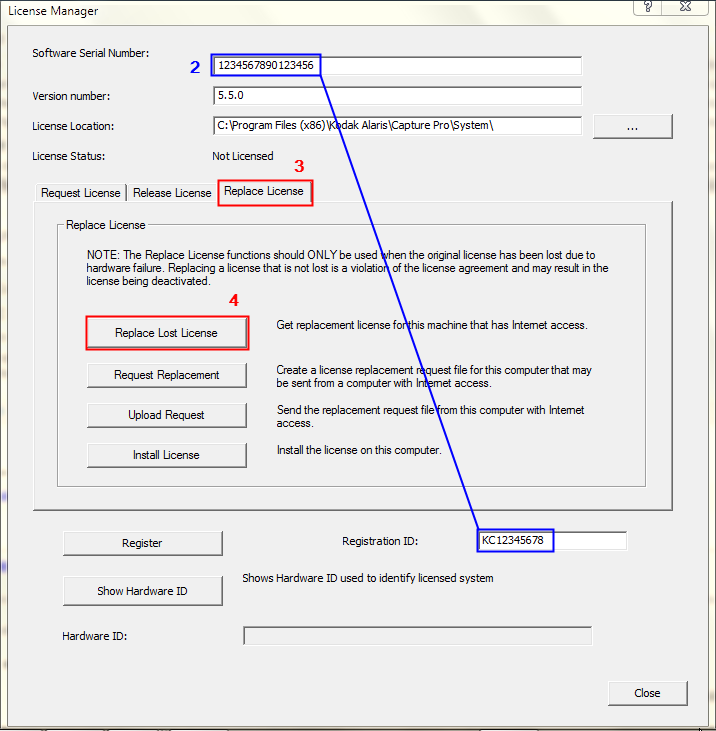The width and height of the screenshot is (716, 731).
Task: Click the License Manager title bar
Action: pos(300,10)
